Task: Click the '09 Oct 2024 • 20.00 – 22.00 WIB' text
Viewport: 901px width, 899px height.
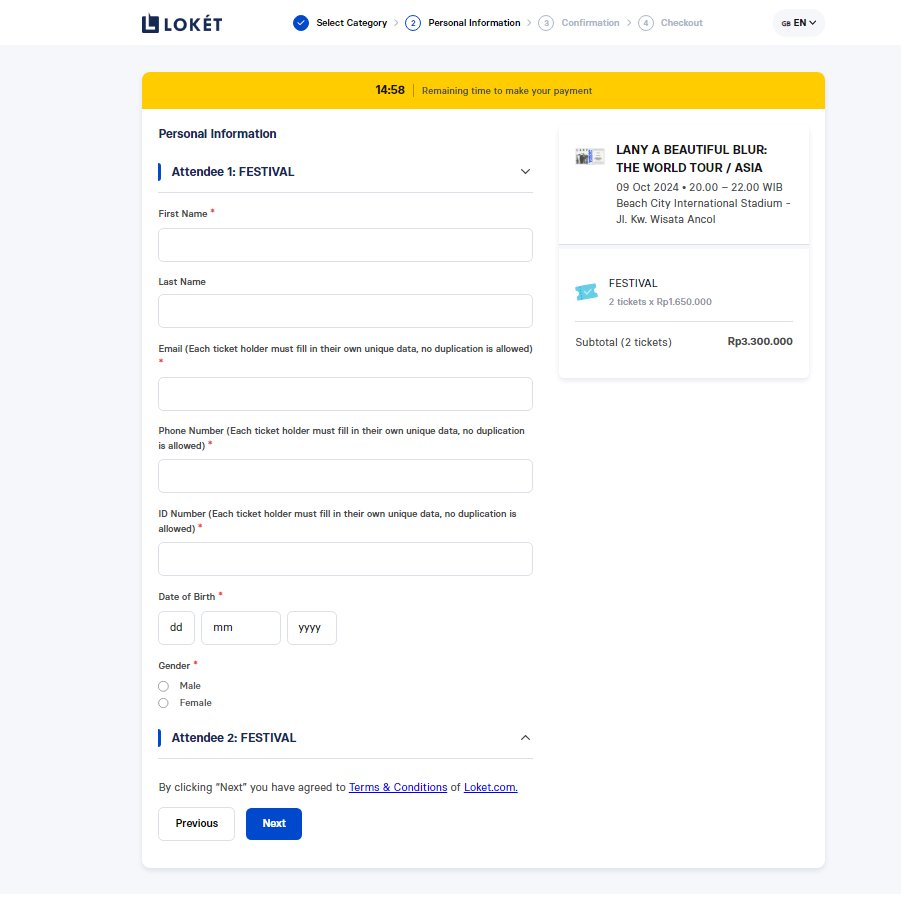Action: [699, 187]
